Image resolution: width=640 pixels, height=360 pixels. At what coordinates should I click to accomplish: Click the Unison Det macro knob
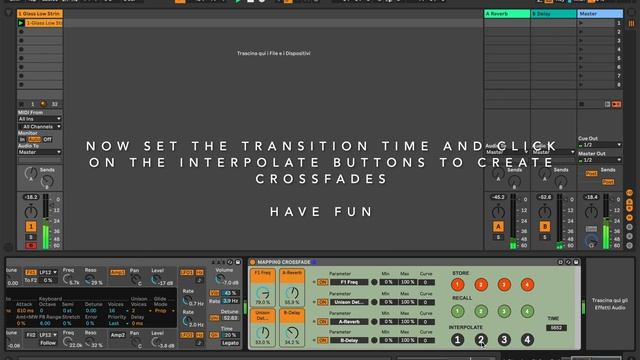point(262,333)
